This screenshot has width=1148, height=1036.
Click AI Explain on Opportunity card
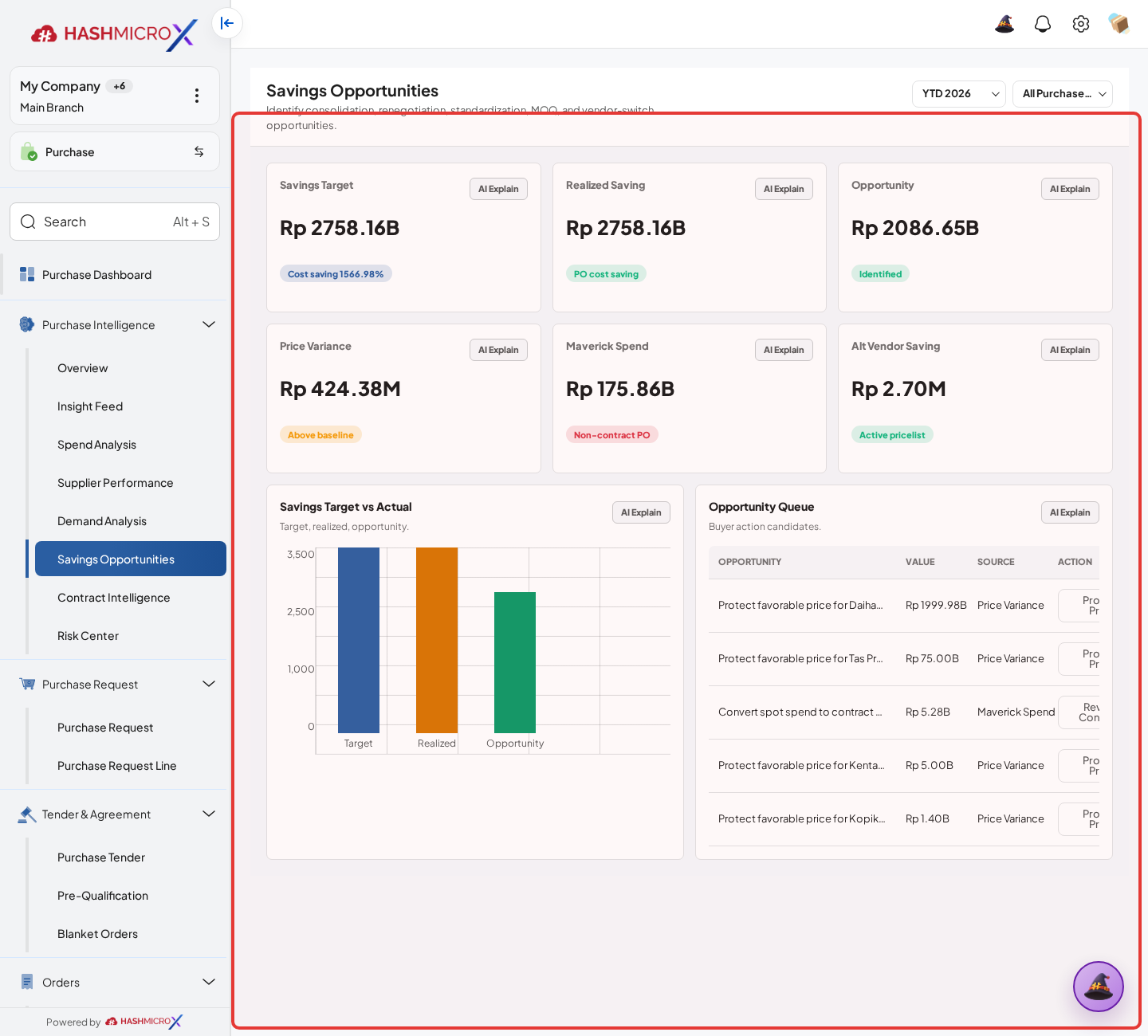click(1070, 189)
